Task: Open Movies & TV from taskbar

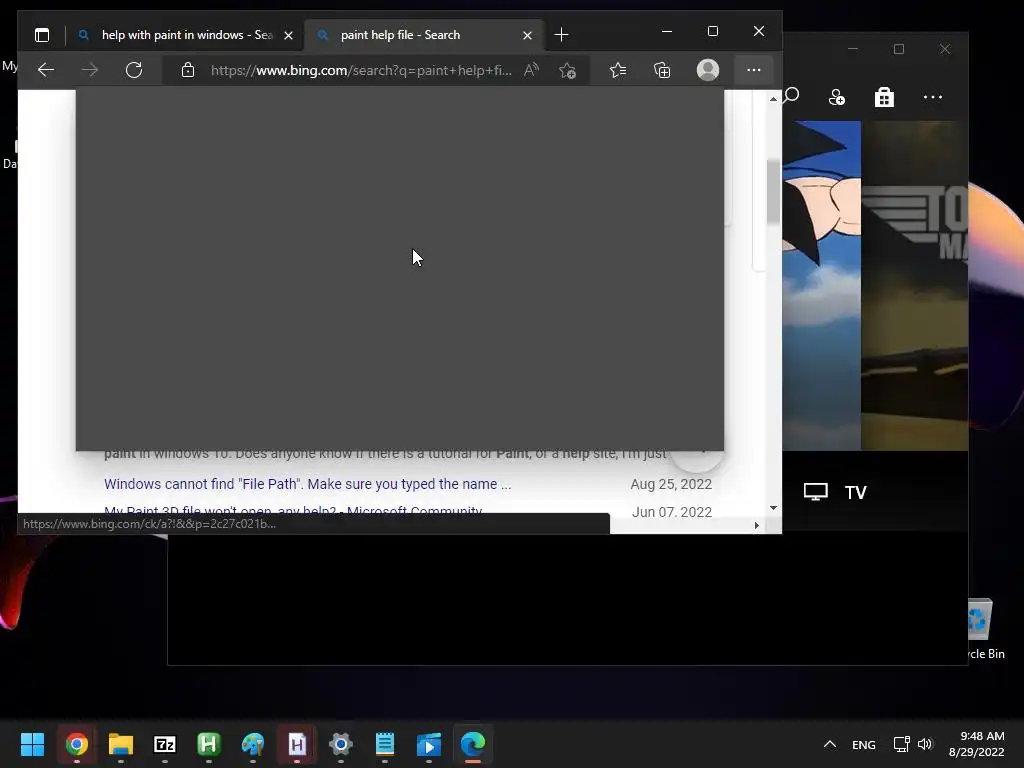Action: pyautogui.click(x=428, y=744)
